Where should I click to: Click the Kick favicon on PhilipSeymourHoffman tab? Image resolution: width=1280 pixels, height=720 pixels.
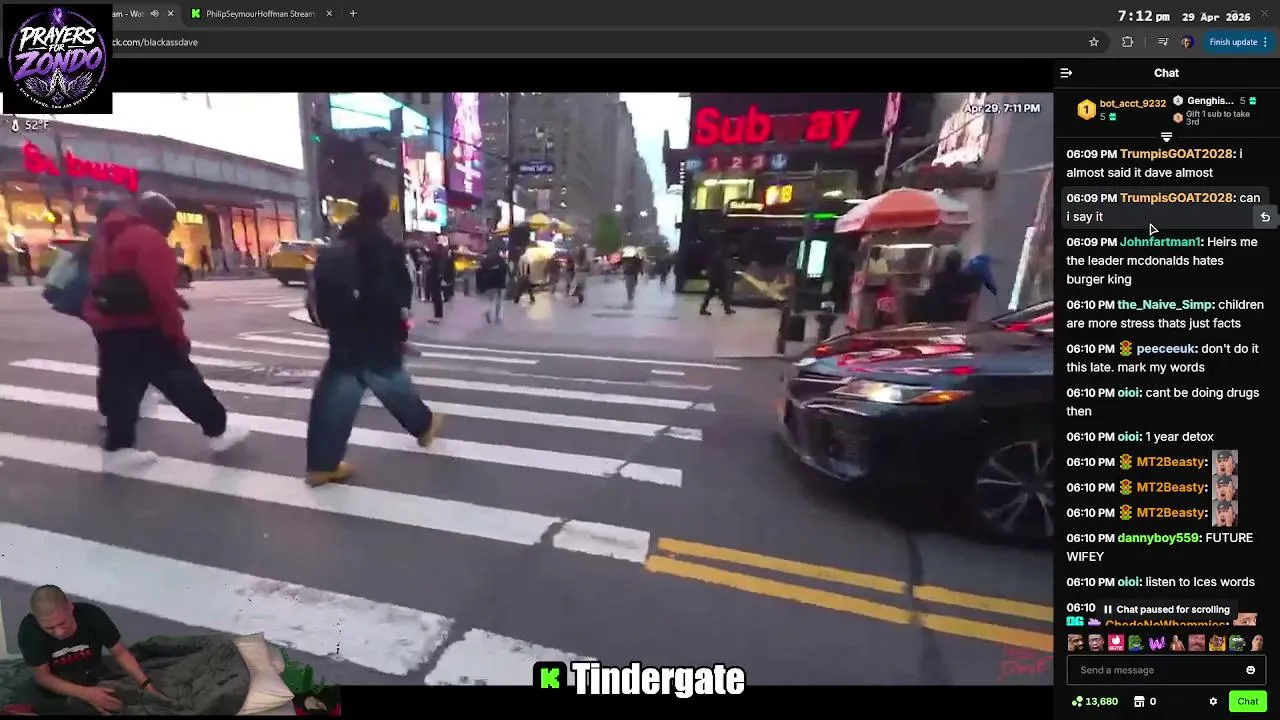196,14
